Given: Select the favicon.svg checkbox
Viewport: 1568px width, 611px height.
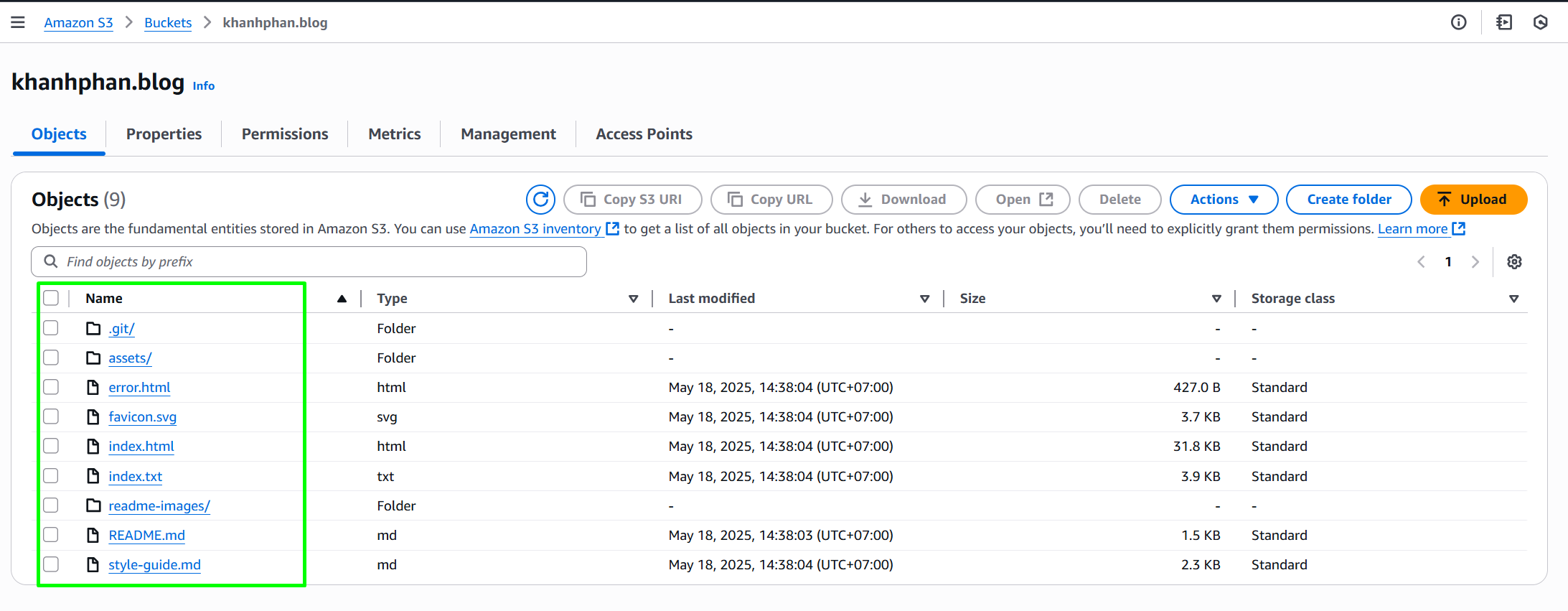Looking at the screenshot, I should coord(51,416).
